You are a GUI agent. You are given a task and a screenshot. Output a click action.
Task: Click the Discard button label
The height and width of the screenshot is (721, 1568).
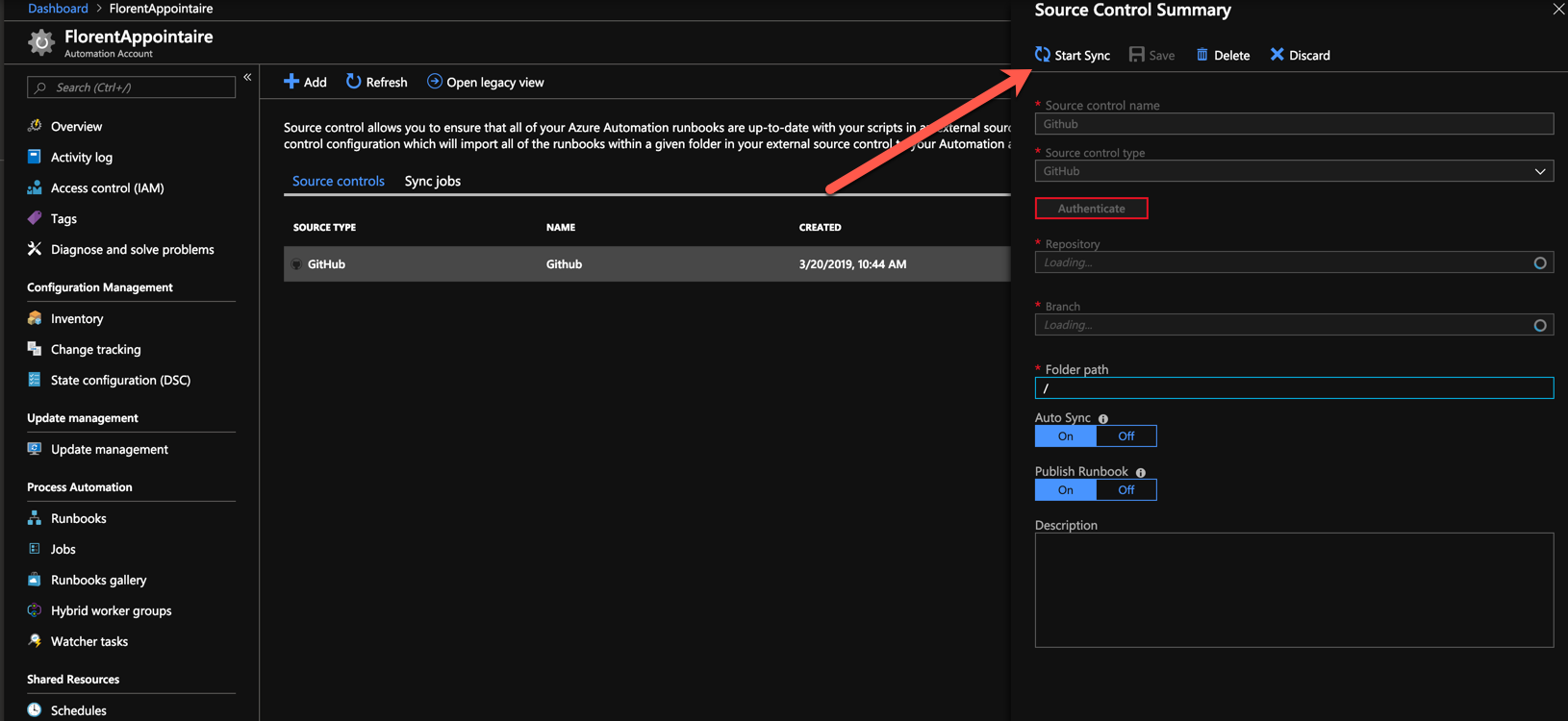(1309, 56)
